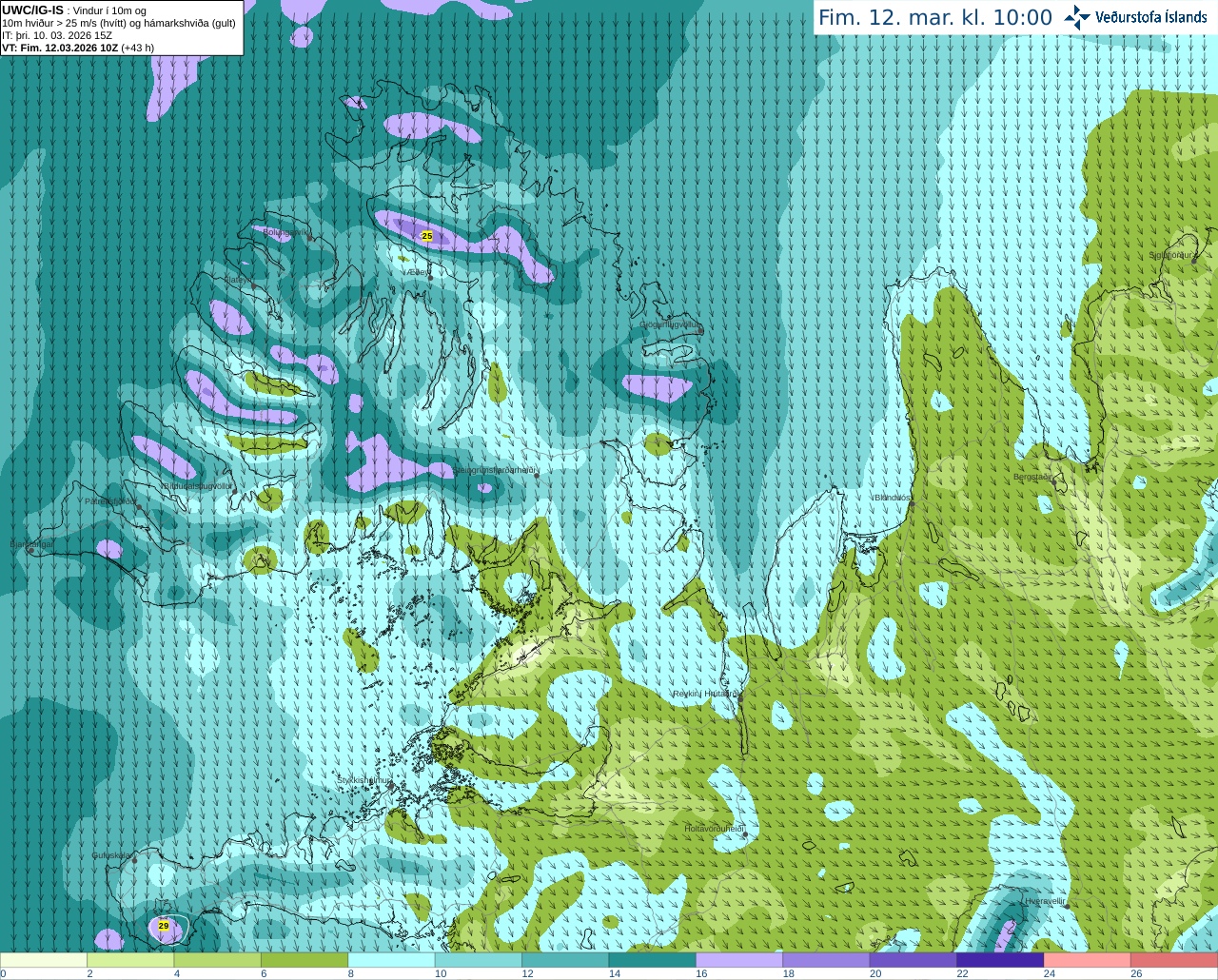Click the Blönduós station label
Viewport: 1218px width, 980px height.
coord(894,498)
